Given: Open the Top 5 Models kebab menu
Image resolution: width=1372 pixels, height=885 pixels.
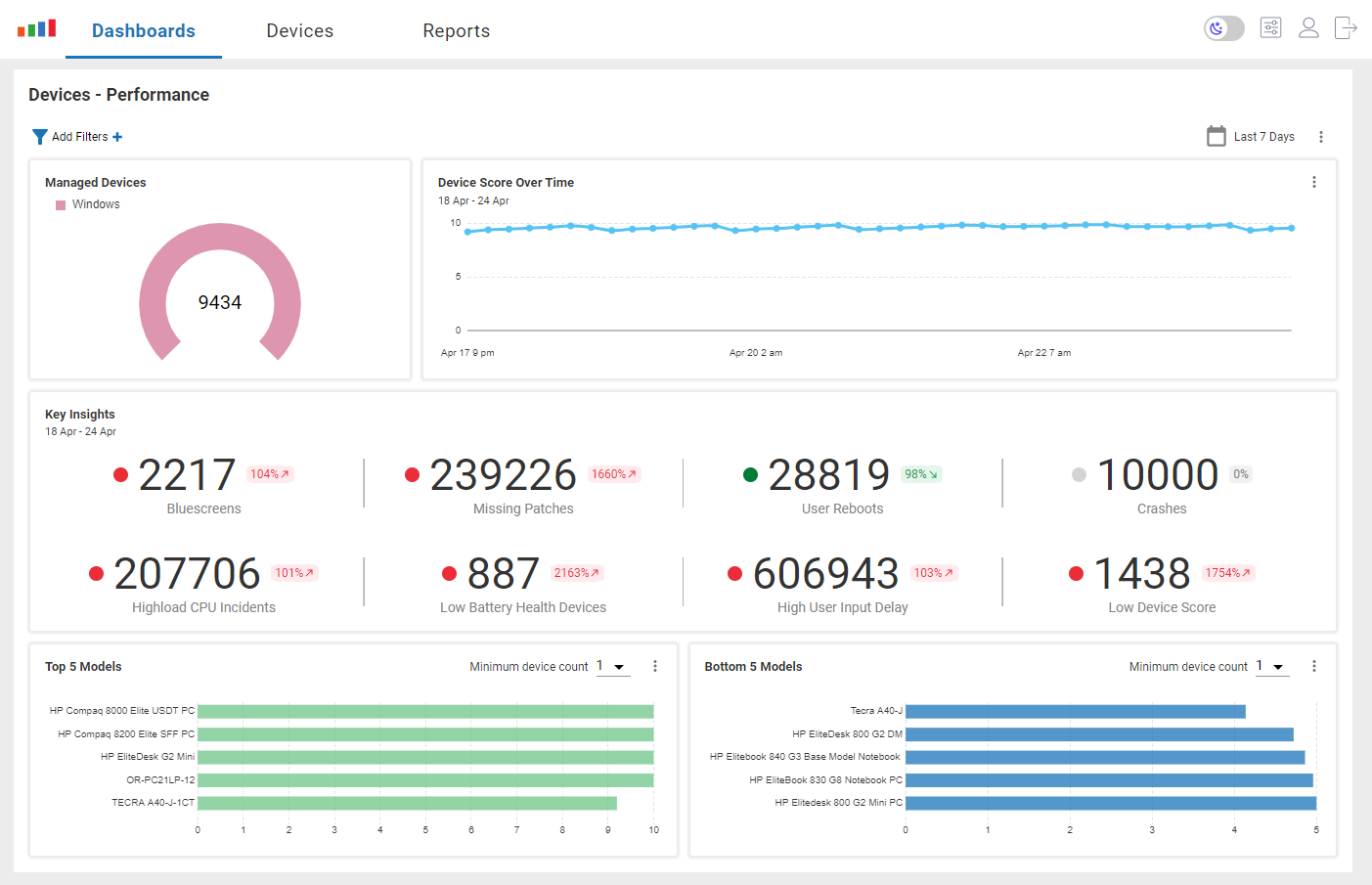Looking at the screenshot, I should [x=654, y=666].
